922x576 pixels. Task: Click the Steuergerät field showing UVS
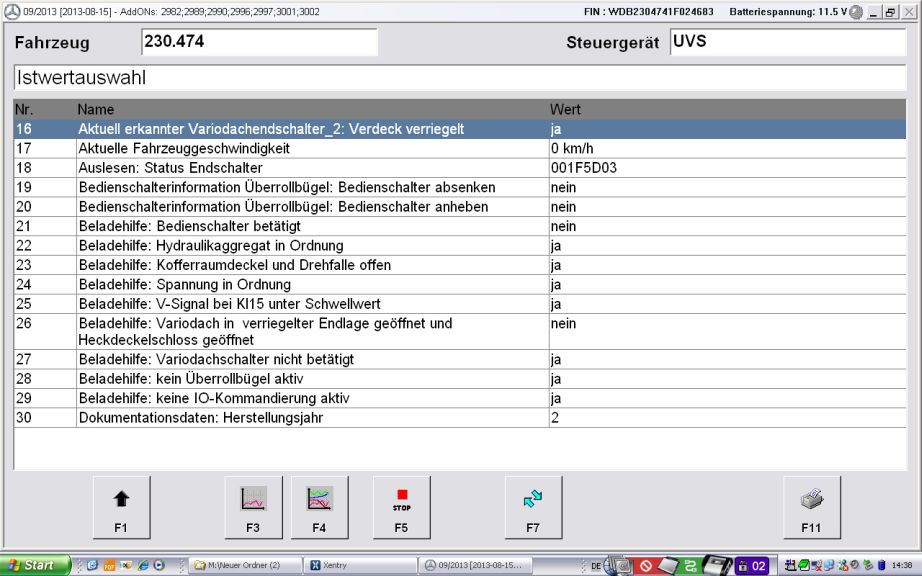point(788,42)
